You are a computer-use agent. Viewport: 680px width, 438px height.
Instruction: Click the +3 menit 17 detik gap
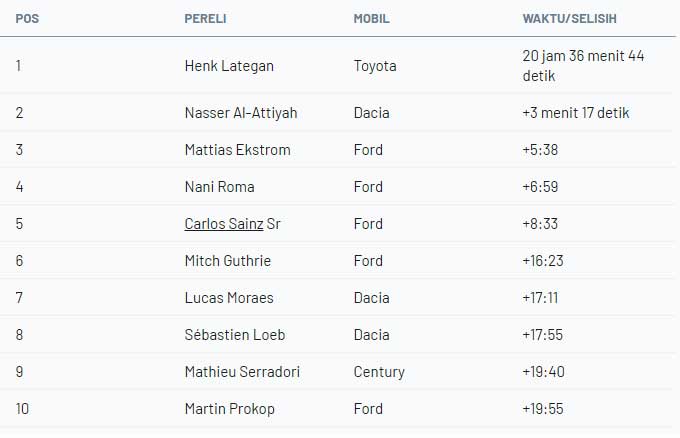click(x=575, y=113)
